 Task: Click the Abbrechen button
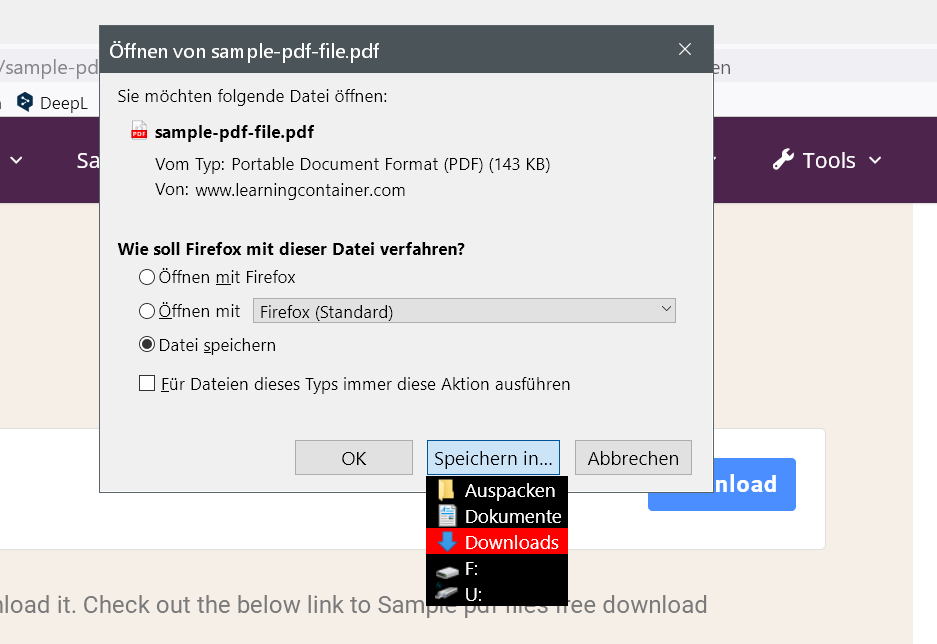pos(633,458)
